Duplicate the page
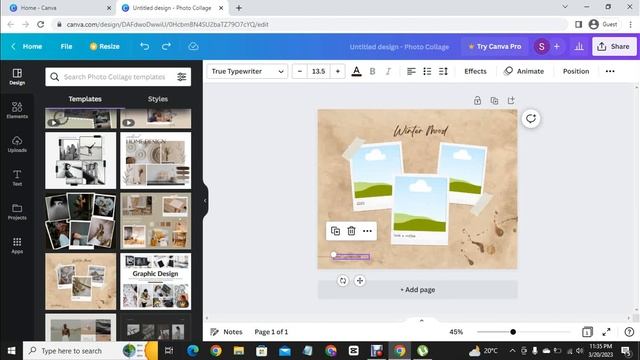This screenshot has width=640, height=360. click(494, 100)
